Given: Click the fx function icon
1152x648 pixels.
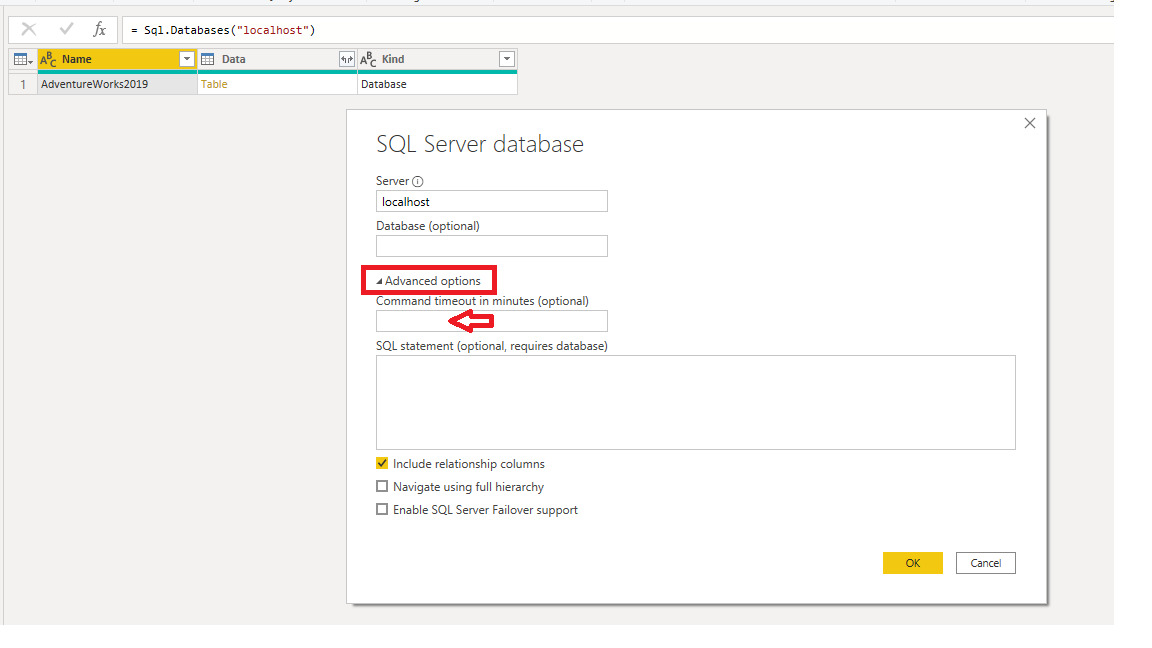Looking at the screenshot, I should coord(99,29).
